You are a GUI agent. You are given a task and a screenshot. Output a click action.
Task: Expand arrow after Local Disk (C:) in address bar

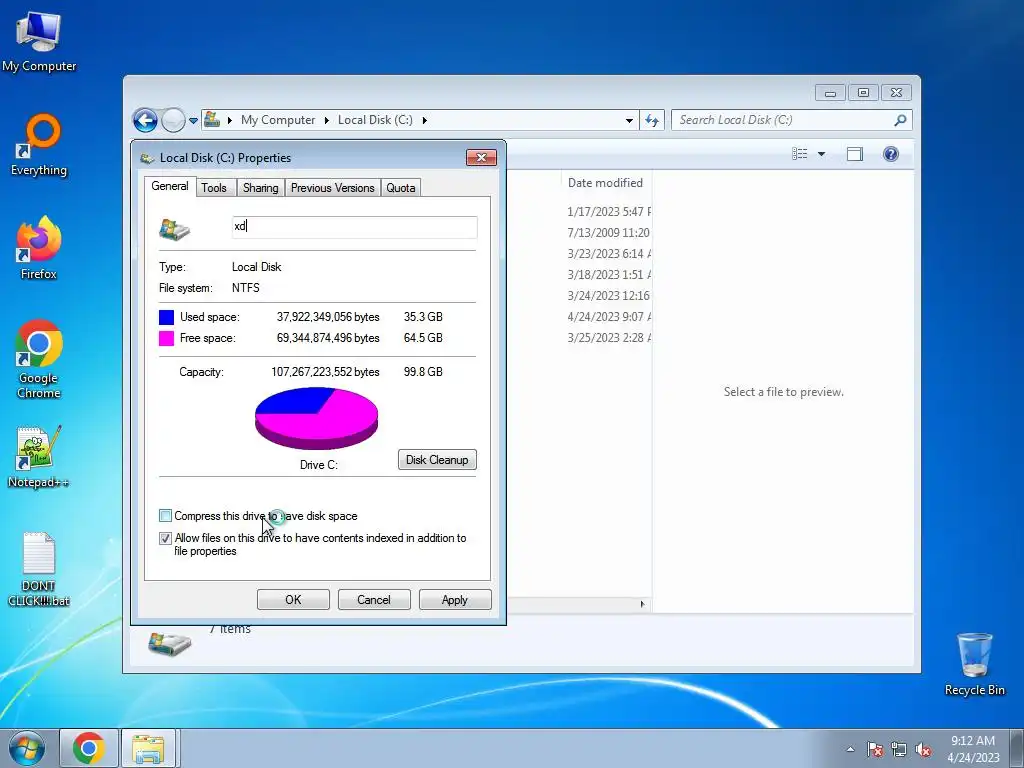pos(424,120)
